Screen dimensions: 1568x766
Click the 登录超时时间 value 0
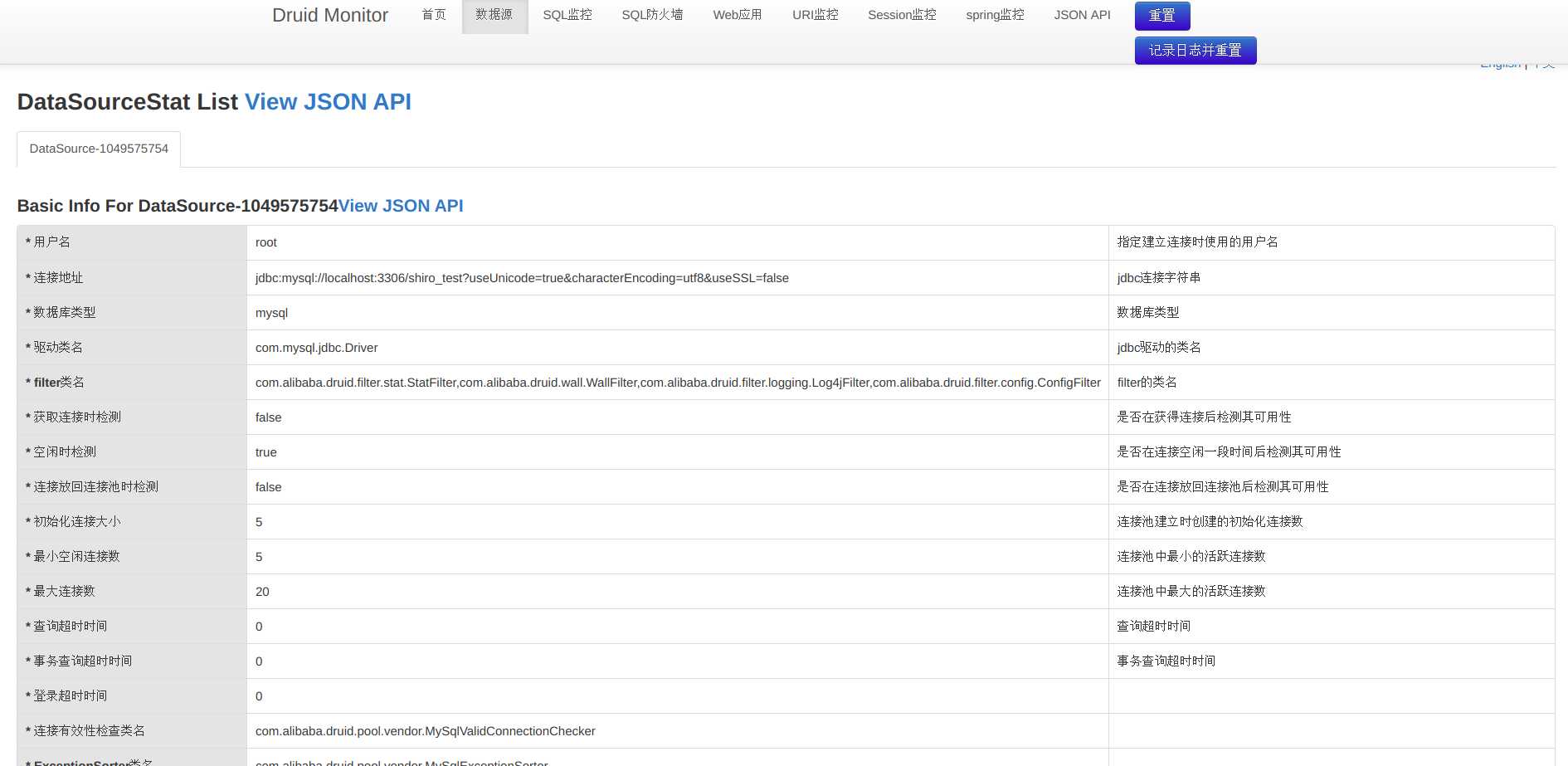[x=259, y=696]
